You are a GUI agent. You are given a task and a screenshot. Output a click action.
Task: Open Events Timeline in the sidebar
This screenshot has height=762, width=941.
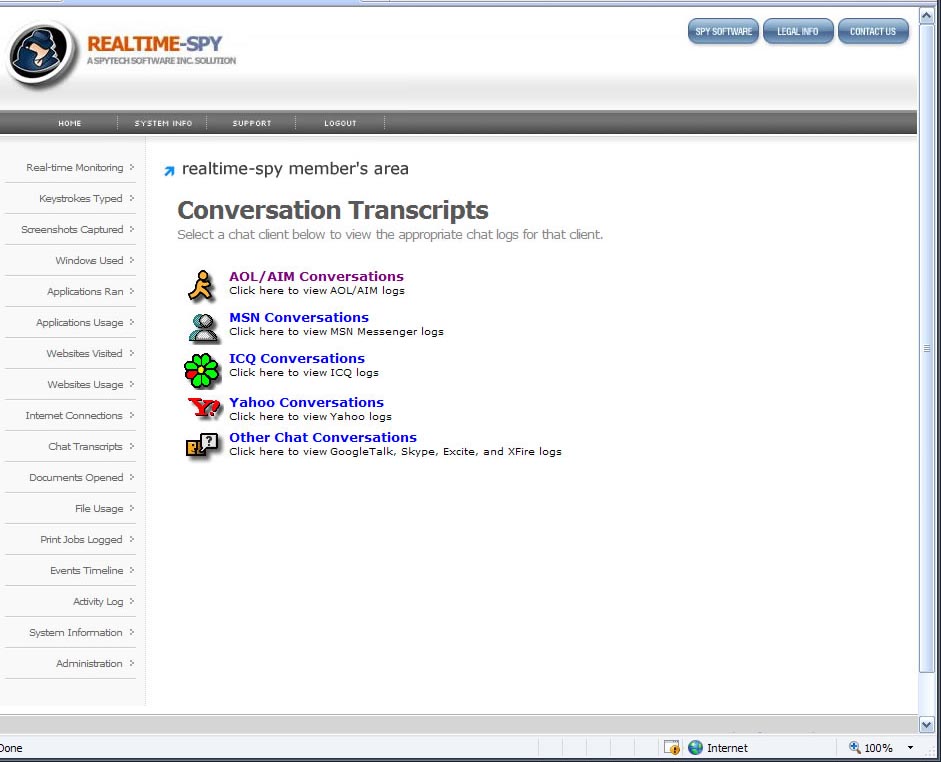click(86, 571)
